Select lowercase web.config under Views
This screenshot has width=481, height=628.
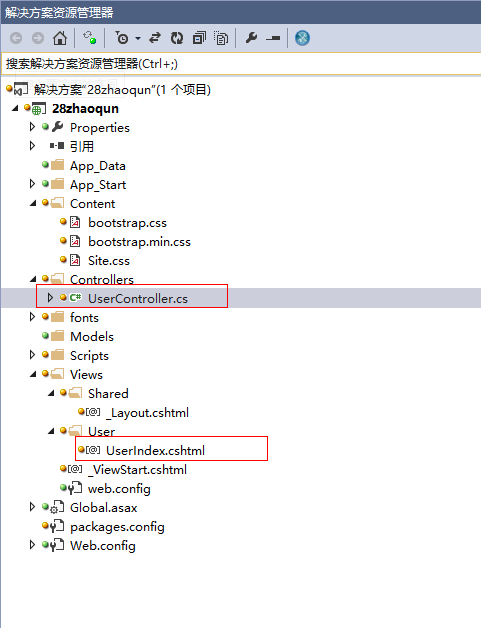pyautogui.click(x=119, y=489)
